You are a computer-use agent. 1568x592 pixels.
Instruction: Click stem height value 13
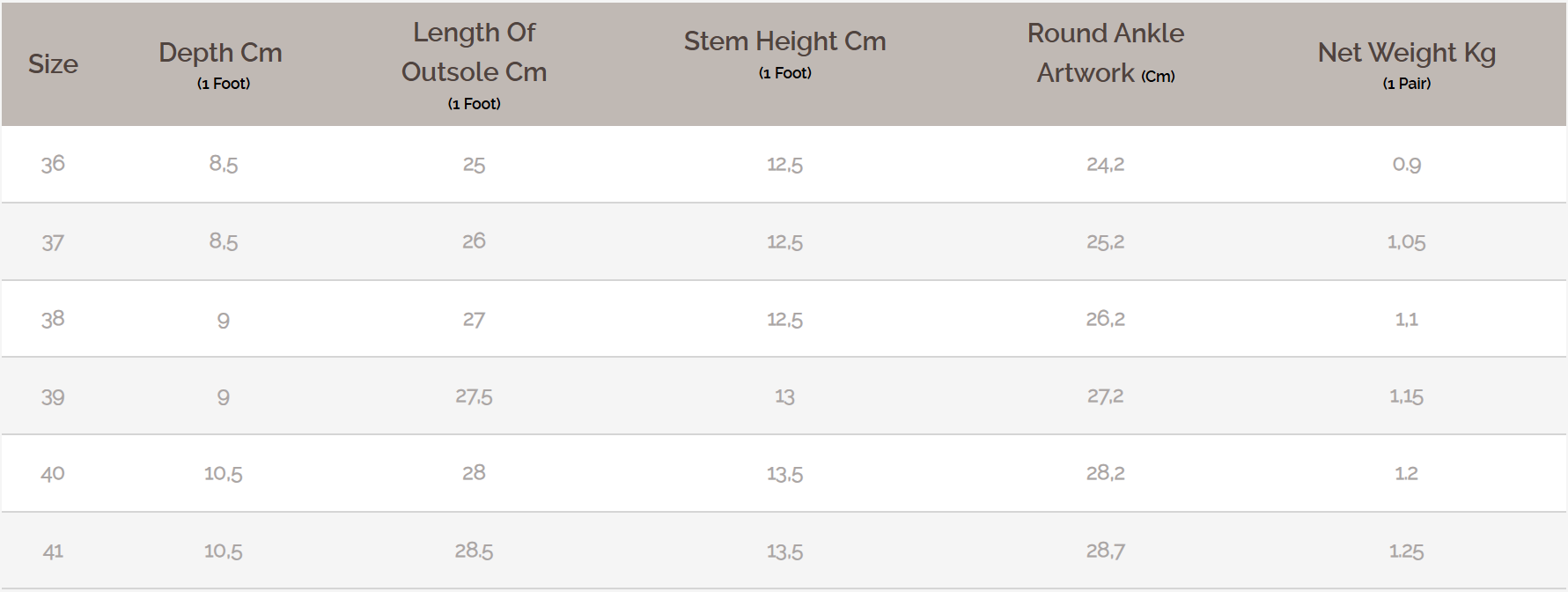[784, 396]
